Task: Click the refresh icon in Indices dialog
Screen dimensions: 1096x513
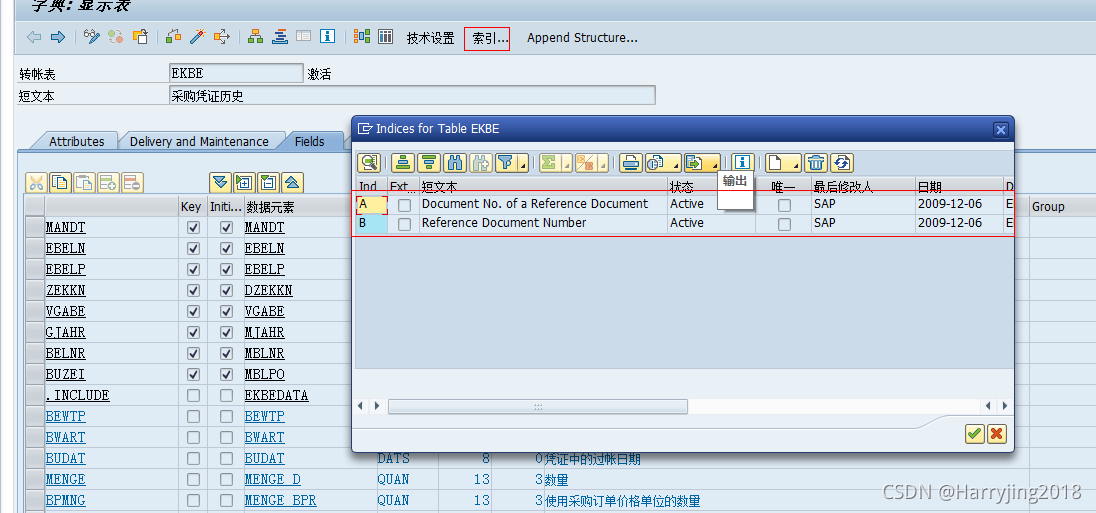Action: point(842,163)
